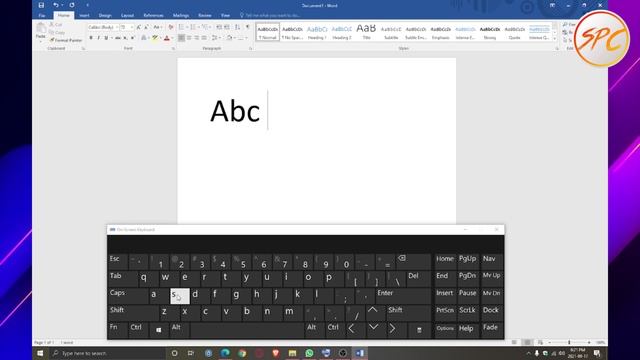Switch to the References tab
The width and height of the screenshot is (640, 360).
(153, 16)
